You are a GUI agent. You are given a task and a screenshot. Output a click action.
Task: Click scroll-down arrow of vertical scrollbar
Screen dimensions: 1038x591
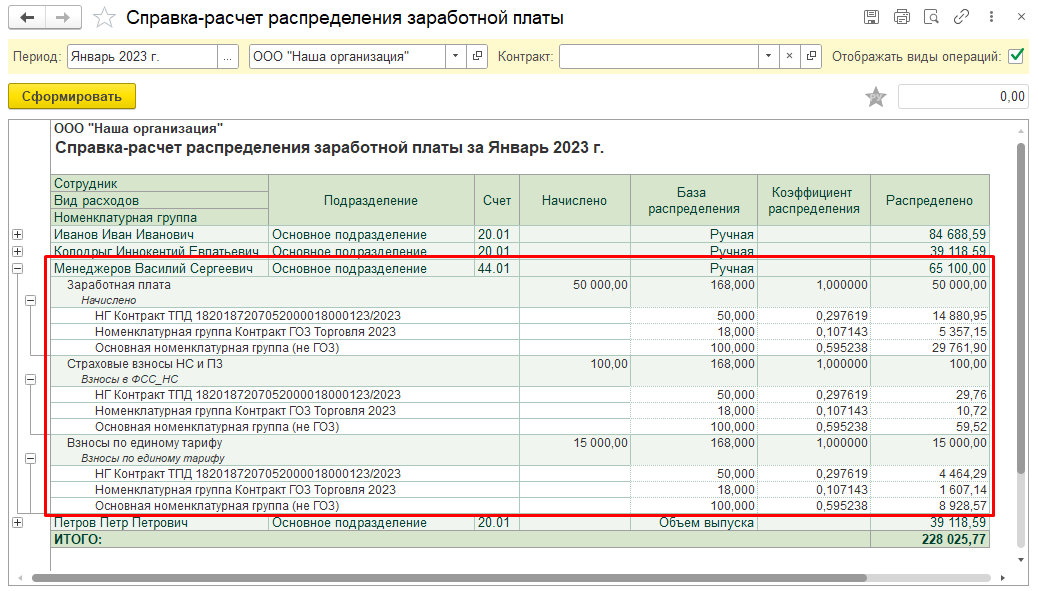1021,561
